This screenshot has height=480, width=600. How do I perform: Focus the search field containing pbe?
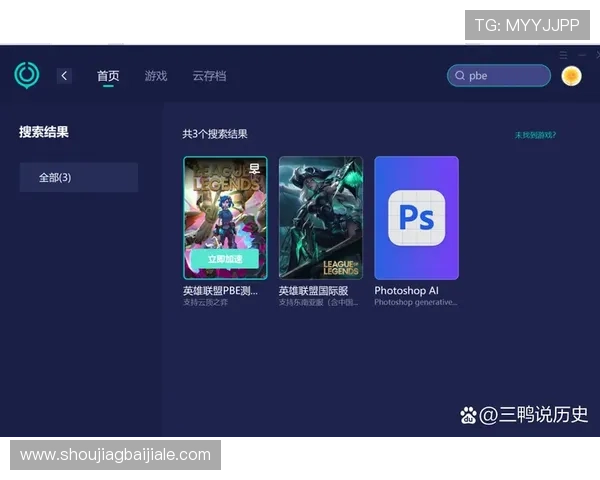point(499,75)
